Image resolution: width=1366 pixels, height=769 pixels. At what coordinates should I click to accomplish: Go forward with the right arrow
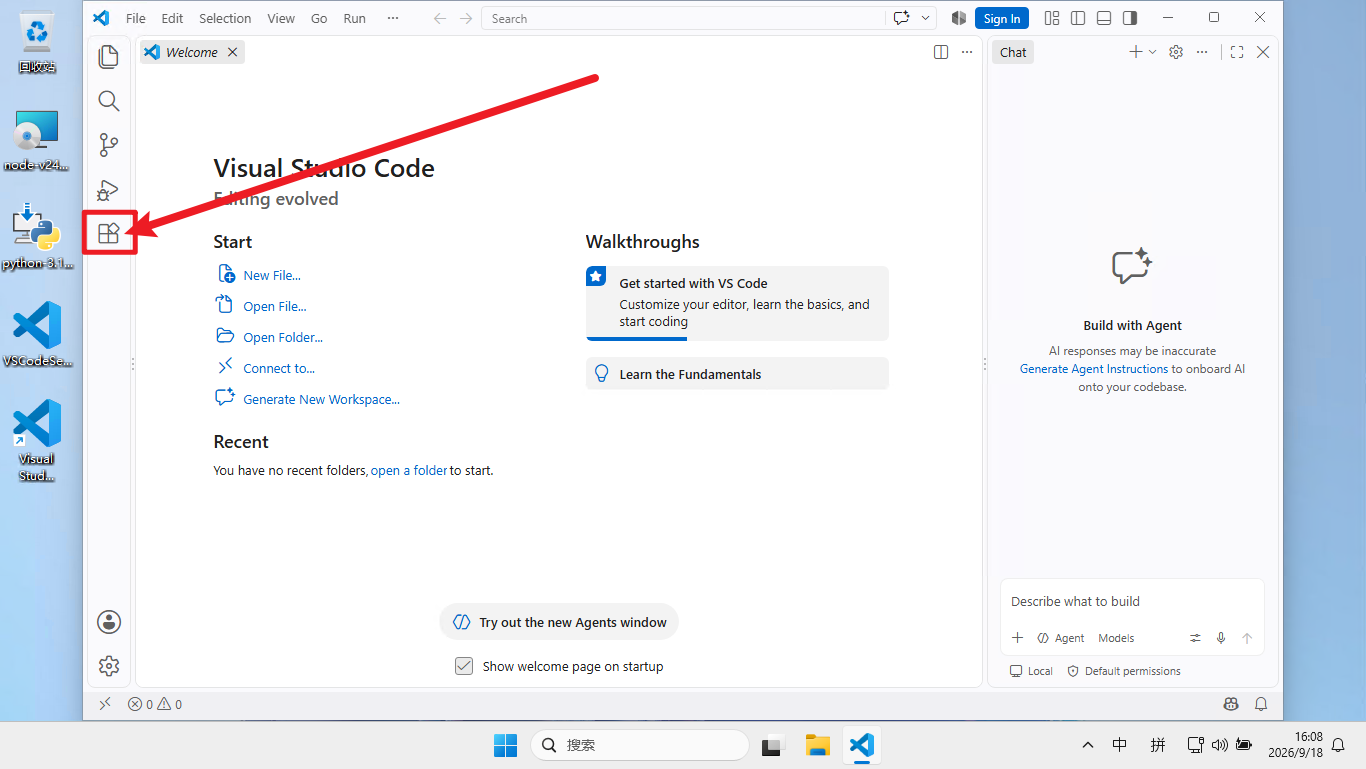(466, 18)
